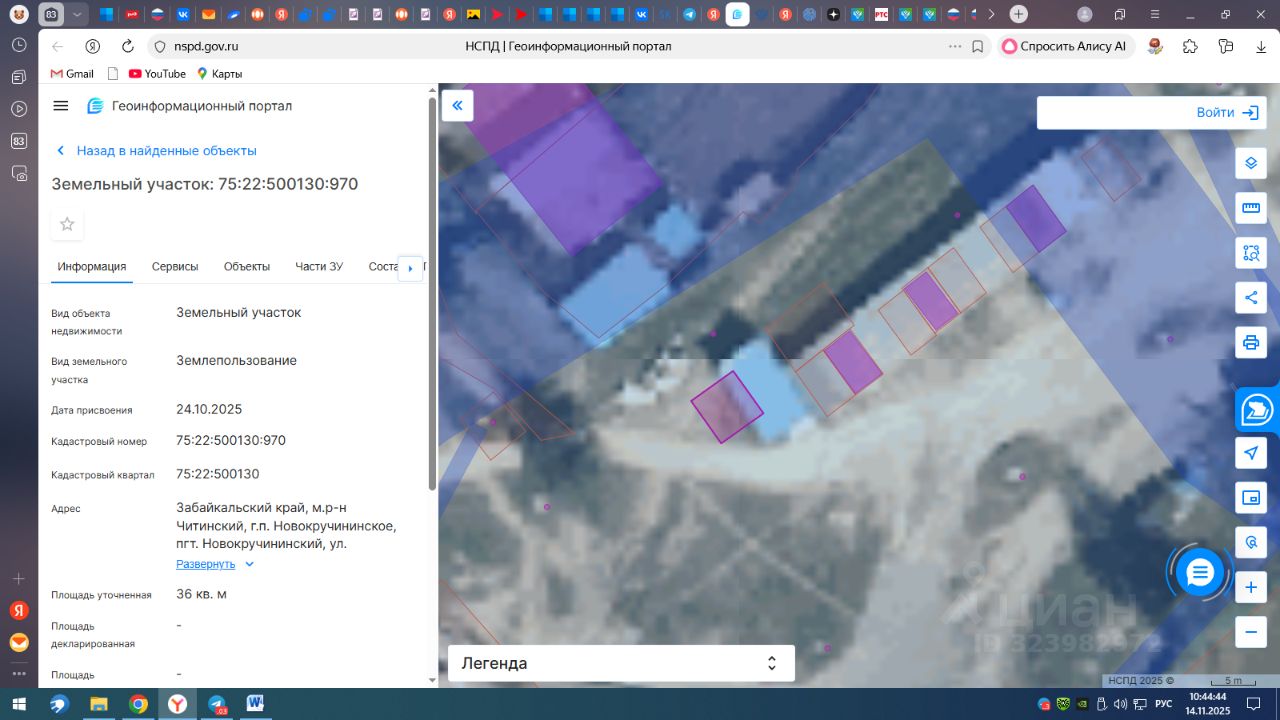Open the Yandex home button in toolbar
This screenshot has width=1280, height=720.
92,46
